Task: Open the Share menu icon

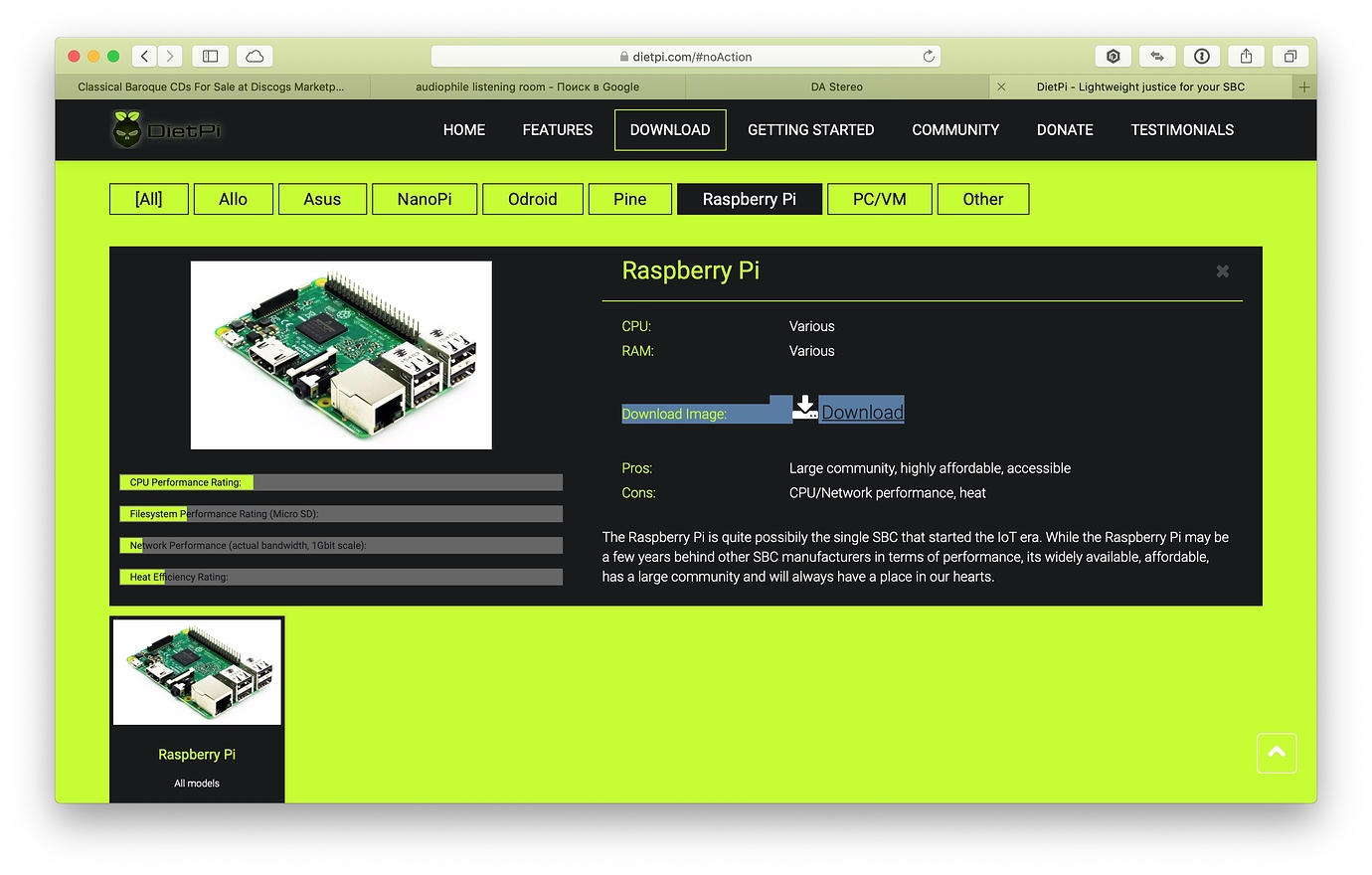Action: (1246, 57)
